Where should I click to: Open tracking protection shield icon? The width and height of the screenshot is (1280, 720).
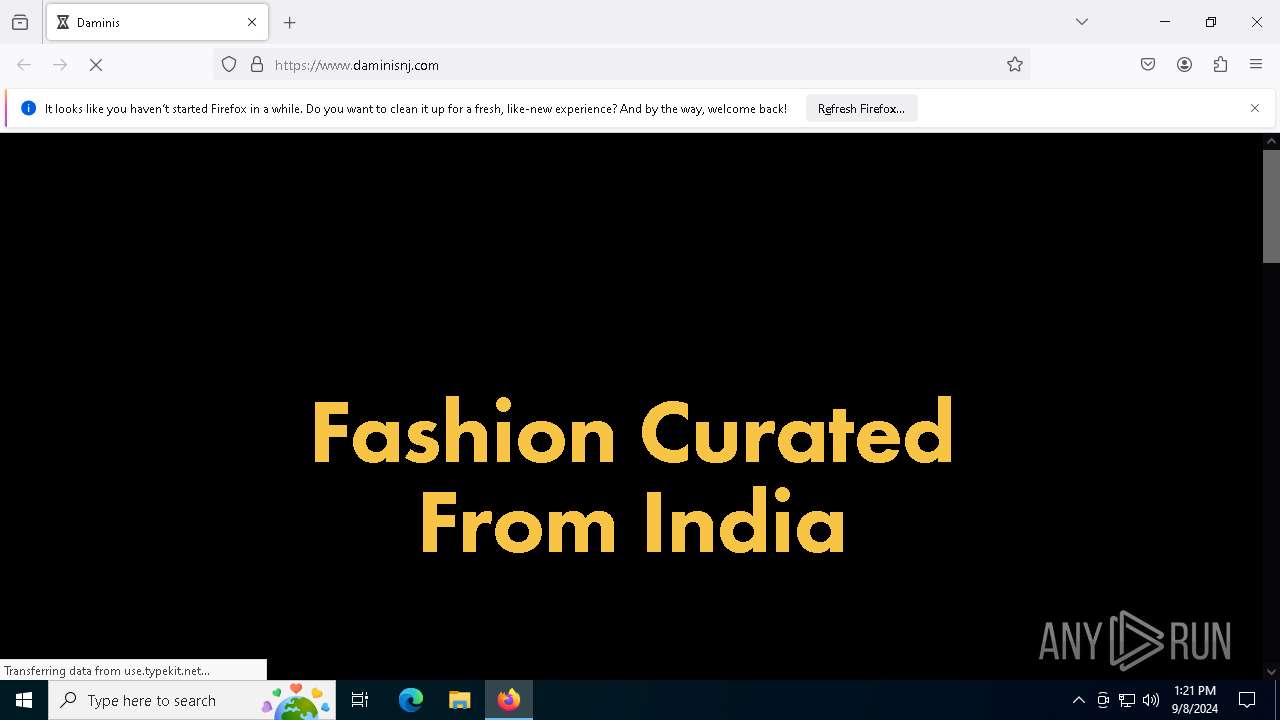[229, 65]
